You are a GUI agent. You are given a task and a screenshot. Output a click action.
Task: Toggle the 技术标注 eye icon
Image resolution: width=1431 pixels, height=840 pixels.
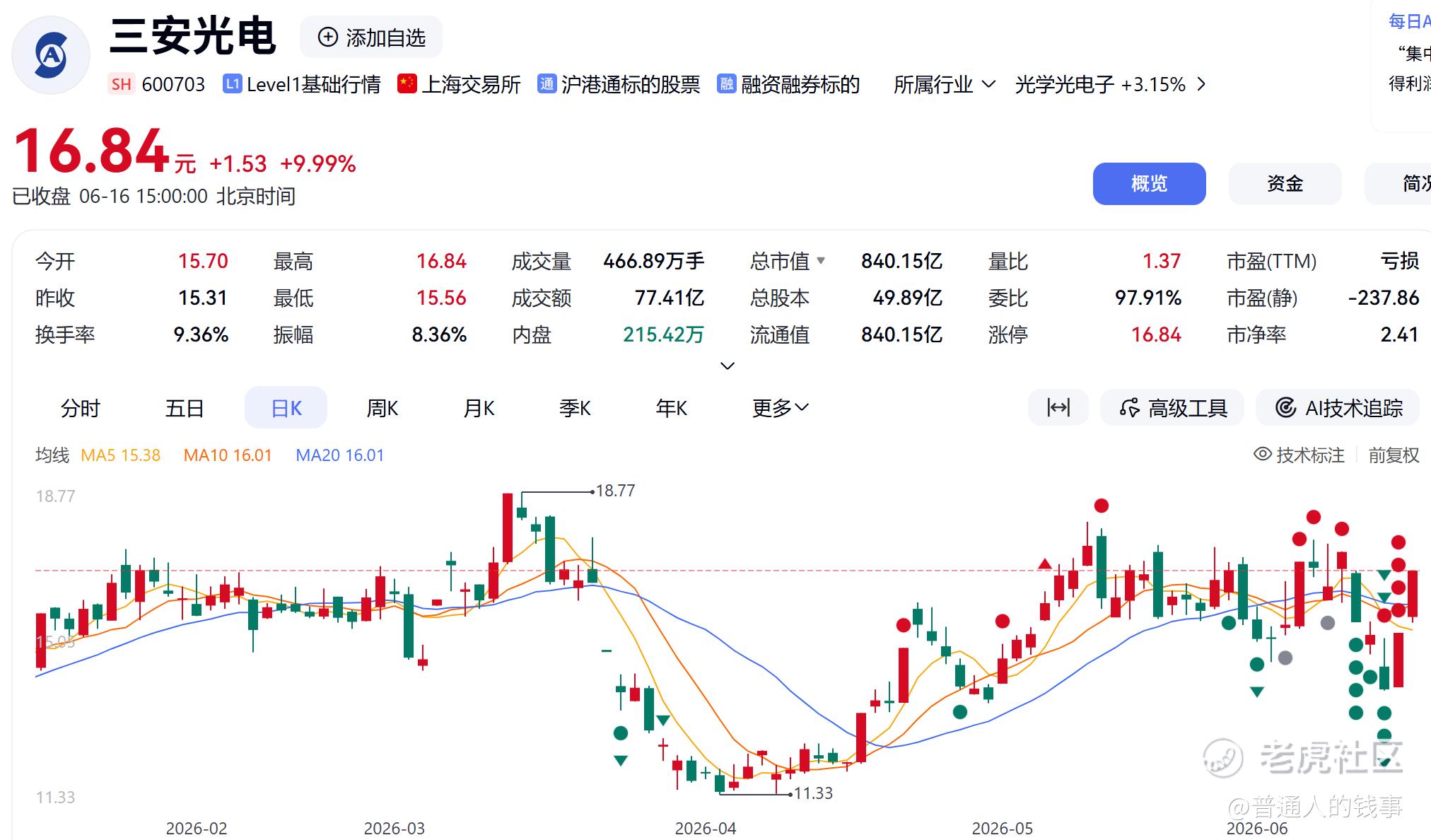[x=1263, y=454]
